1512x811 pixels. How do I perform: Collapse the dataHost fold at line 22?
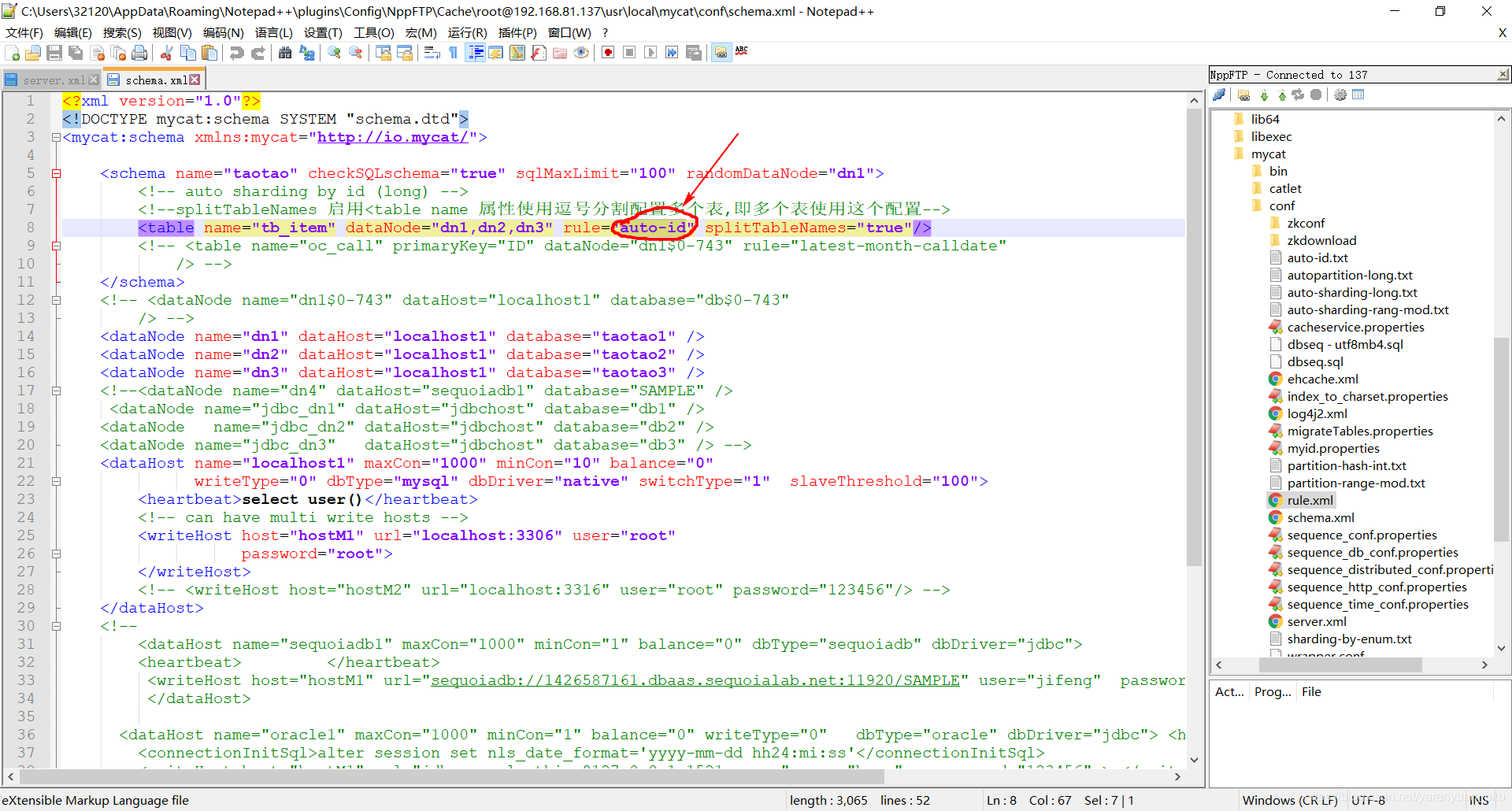tap(56, 481)
